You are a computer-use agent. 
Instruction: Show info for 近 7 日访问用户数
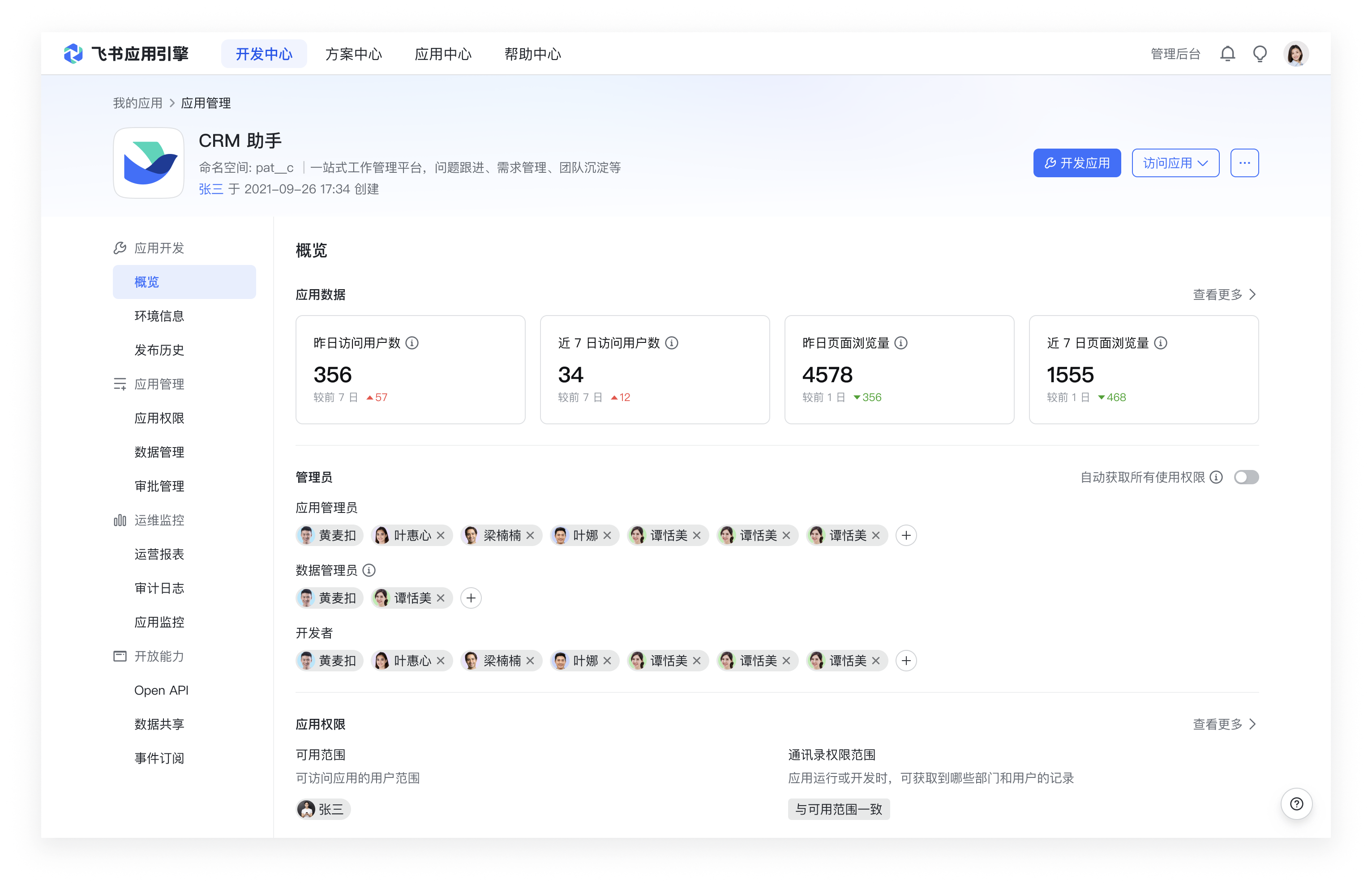671,343
